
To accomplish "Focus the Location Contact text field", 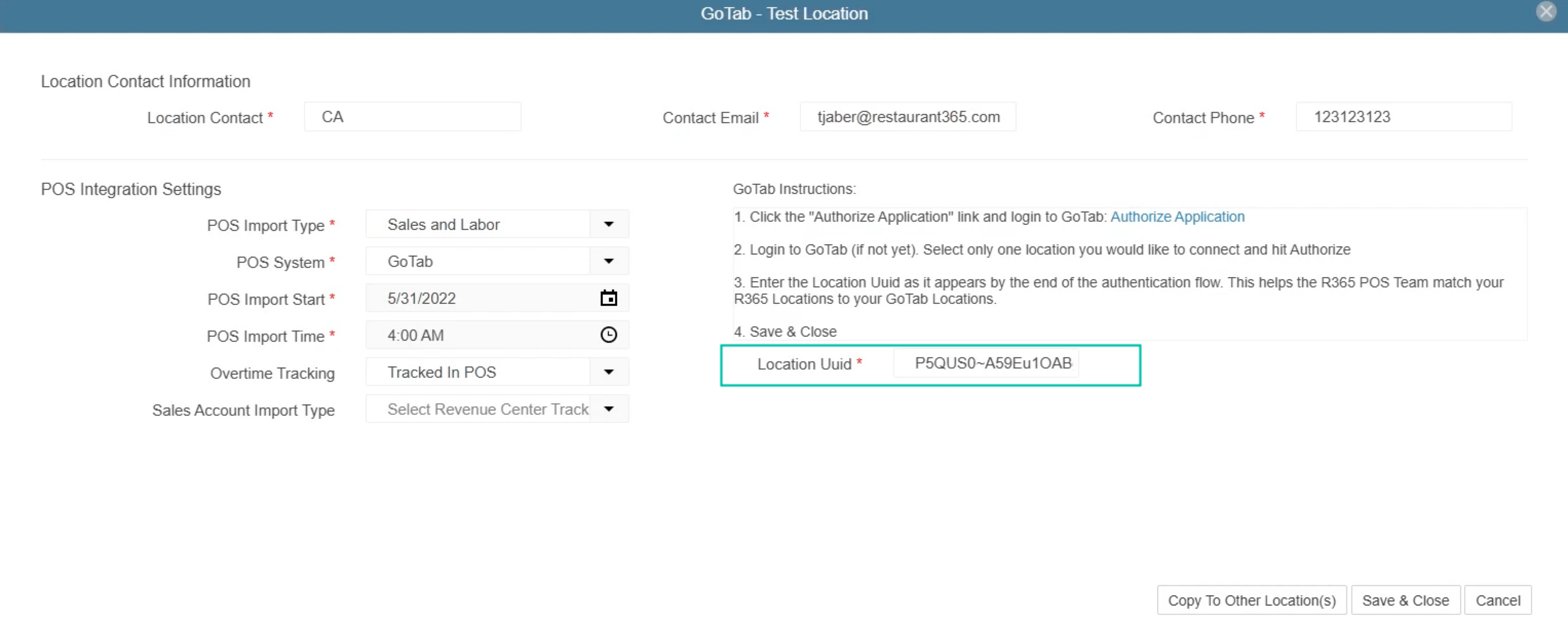I will [412, 117].
